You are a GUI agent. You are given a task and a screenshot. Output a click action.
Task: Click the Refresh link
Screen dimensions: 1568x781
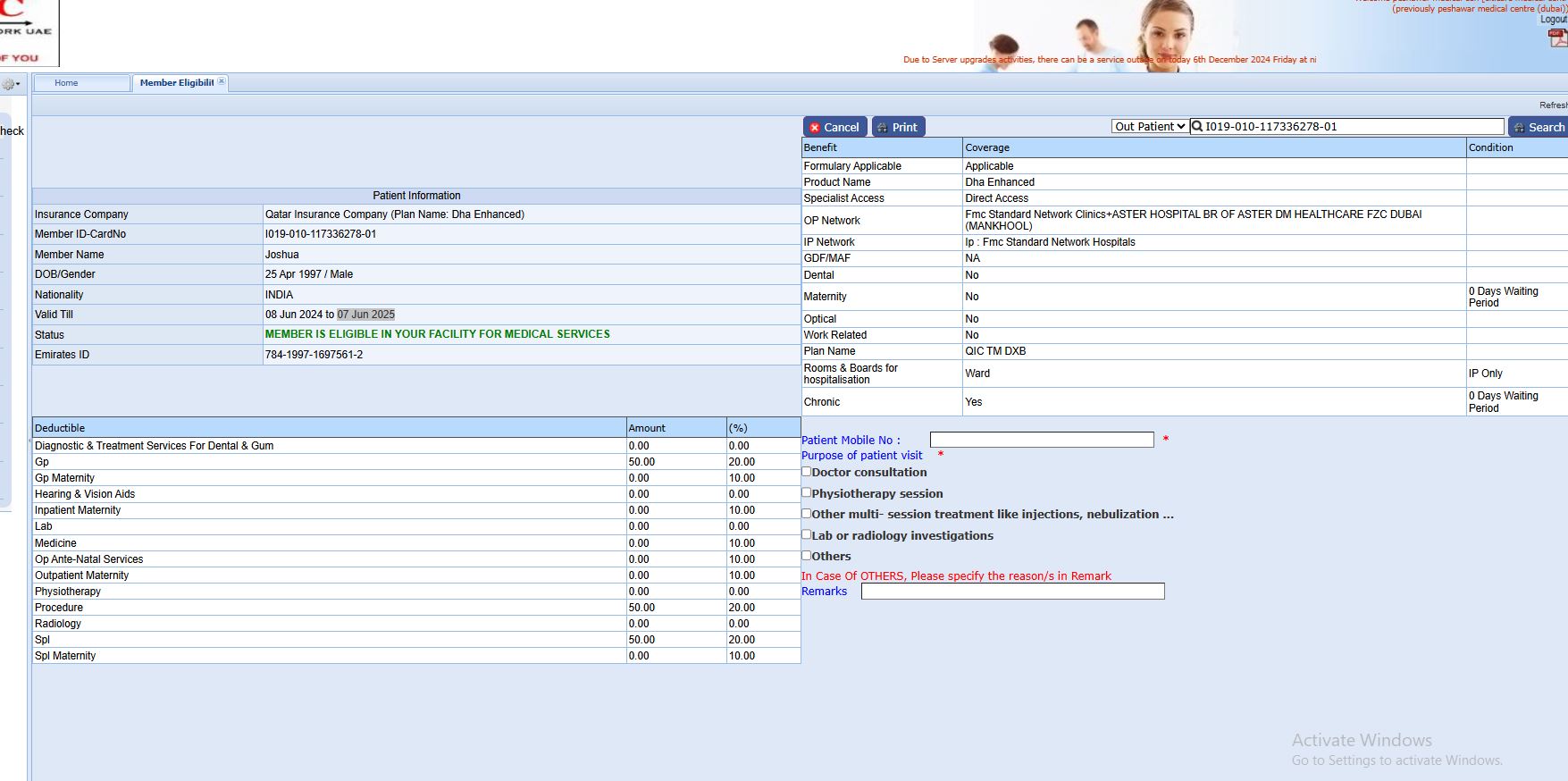pos(1553,105)
